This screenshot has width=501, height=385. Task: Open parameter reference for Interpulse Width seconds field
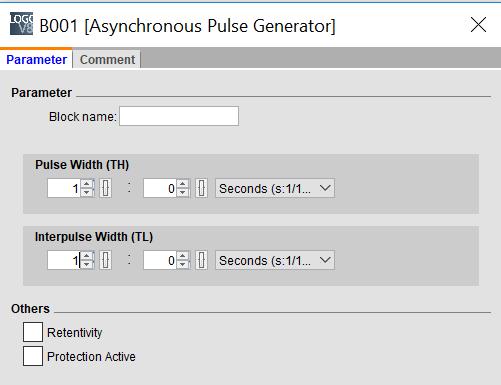[x=105, y=260]
